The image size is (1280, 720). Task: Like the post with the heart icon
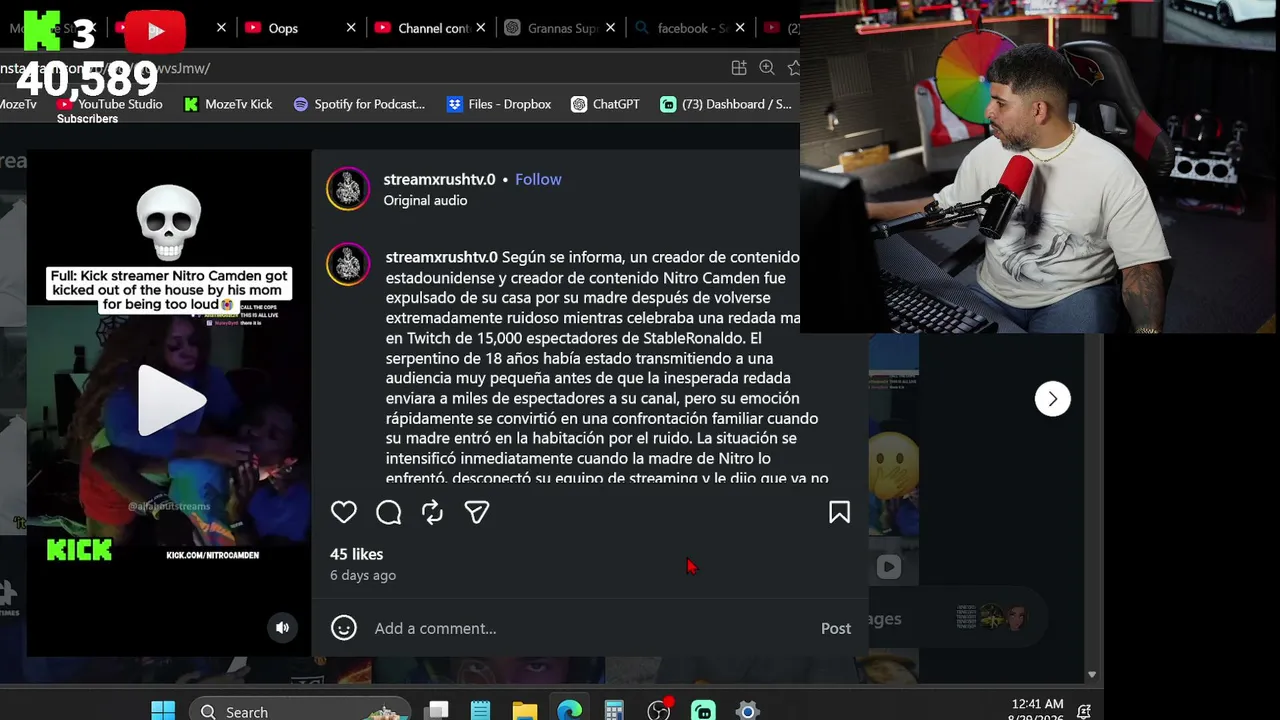[x=344, y=512]
